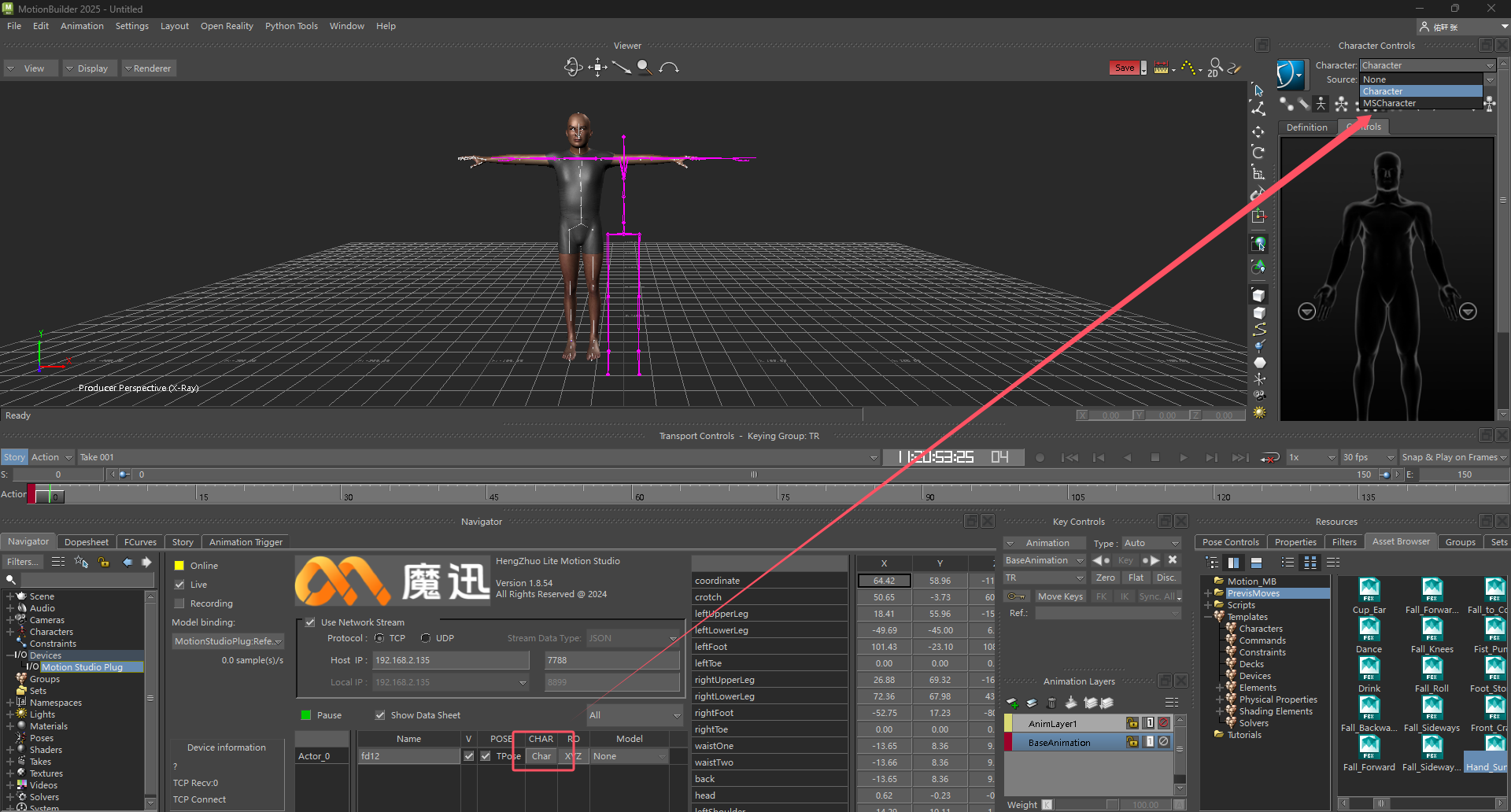Click the Record button in Transport Controls
The height and width of the screenshot is (812, 1511).
[1040, 457]
